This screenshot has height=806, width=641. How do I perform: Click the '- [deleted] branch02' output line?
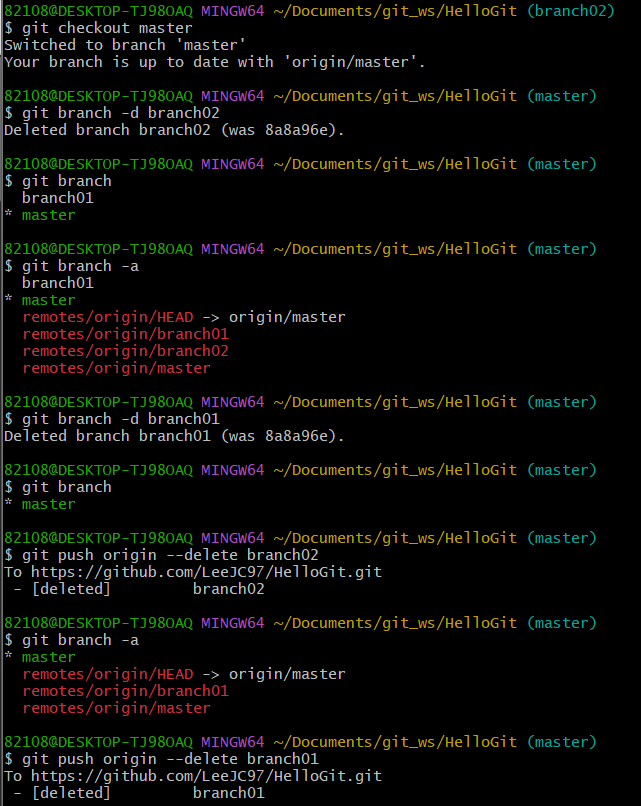pyautogui.click(x=139, y=589)
